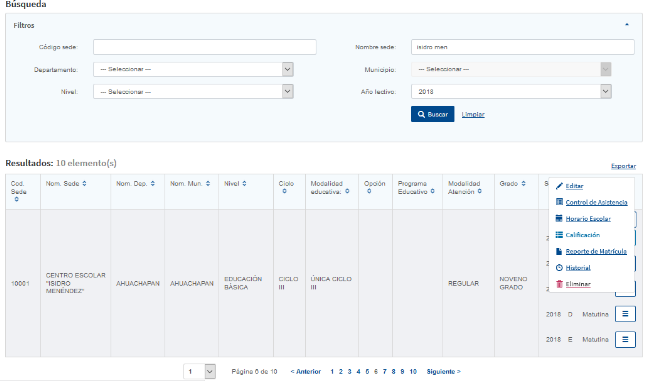This screenshot has width=646, height=381.
Task: Open the Municipio dropdown
Action: [x=511, y=69]
